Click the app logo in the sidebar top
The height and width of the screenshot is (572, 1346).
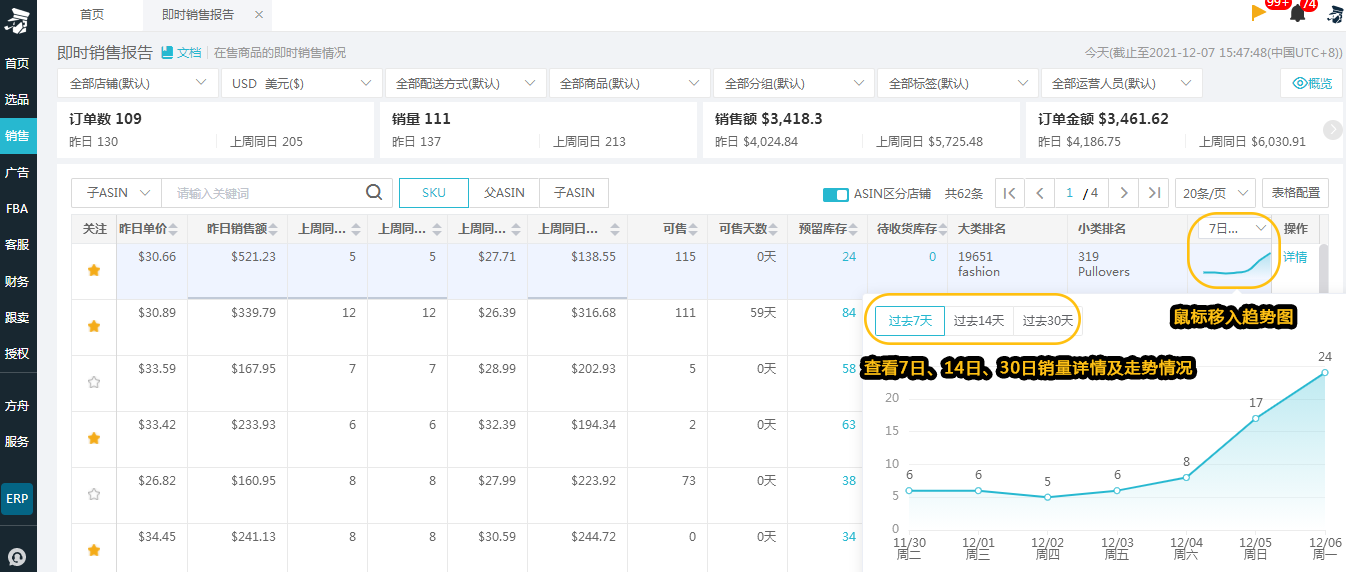pos(18,18)
